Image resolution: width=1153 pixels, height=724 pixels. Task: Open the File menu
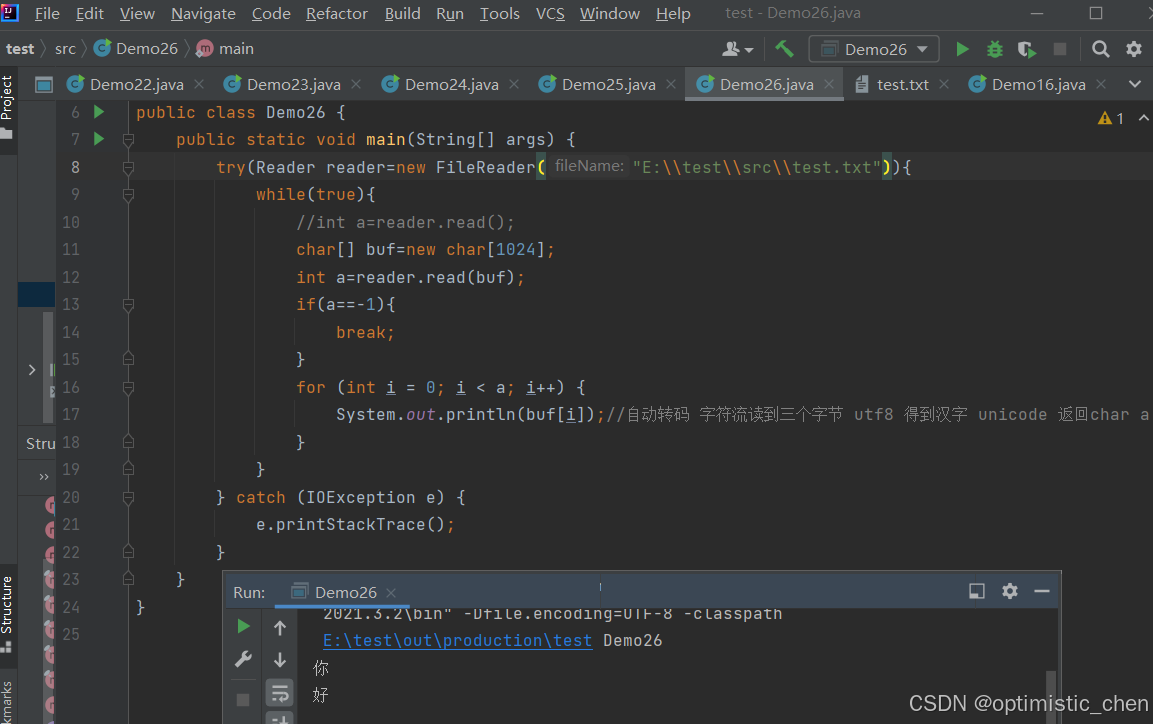pyautogui.click(x=47, y=13)
